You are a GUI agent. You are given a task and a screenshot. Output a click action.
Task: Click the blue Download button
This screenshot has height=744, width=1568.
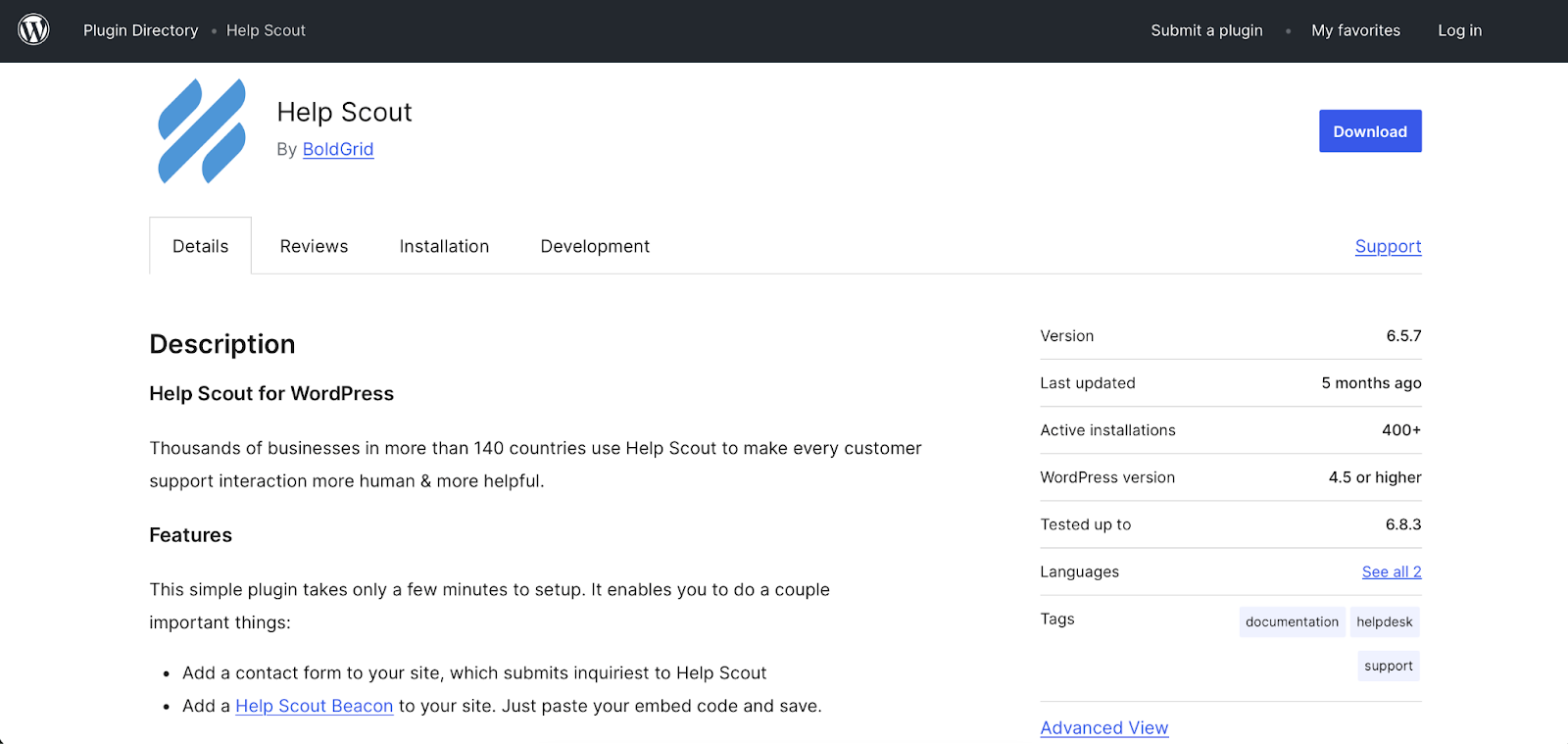tap(1370, 131)
